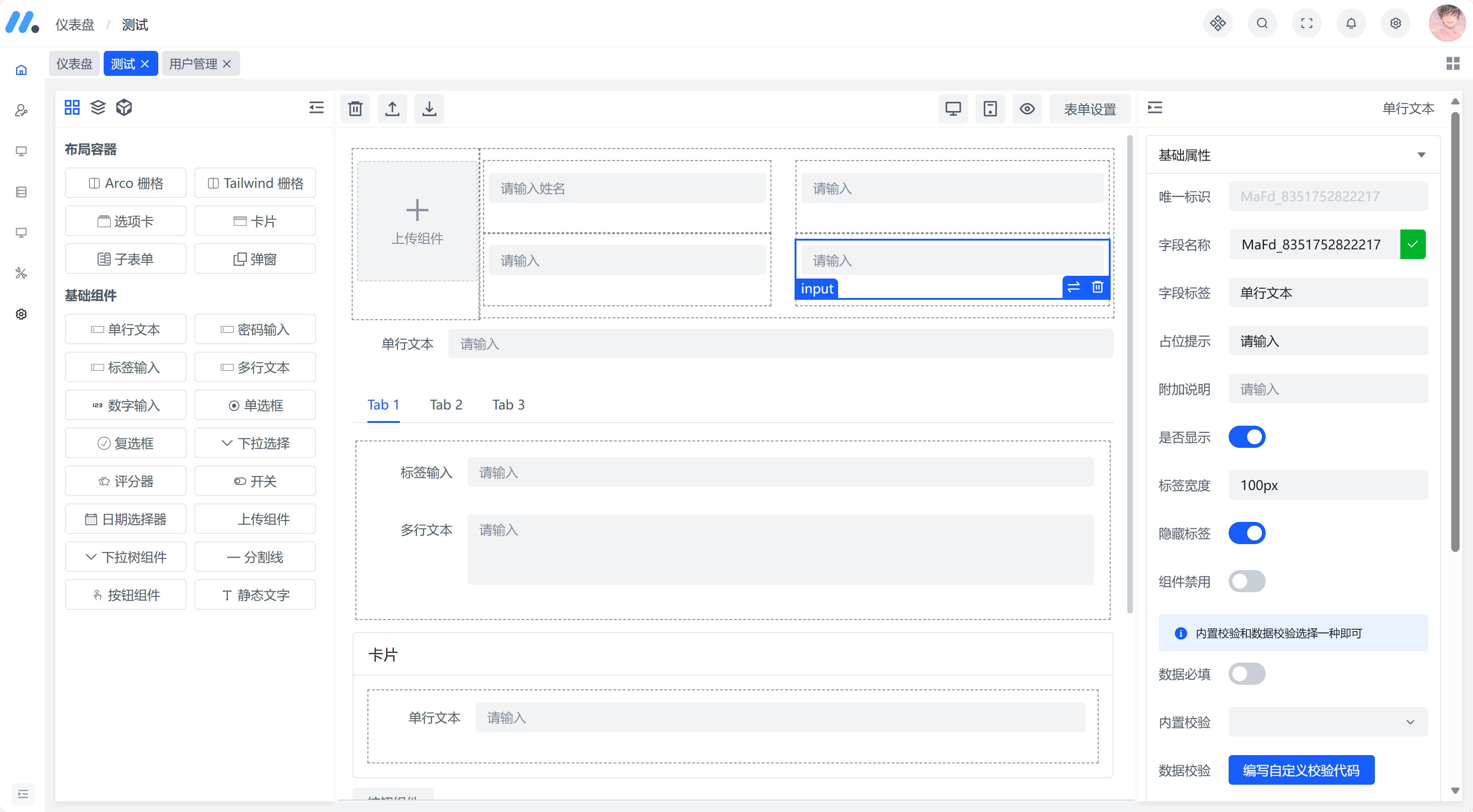Viewport: 1473px width, 812px height.
Task: Open the 内置校验 dropdown
Action: pos(1328,722)
